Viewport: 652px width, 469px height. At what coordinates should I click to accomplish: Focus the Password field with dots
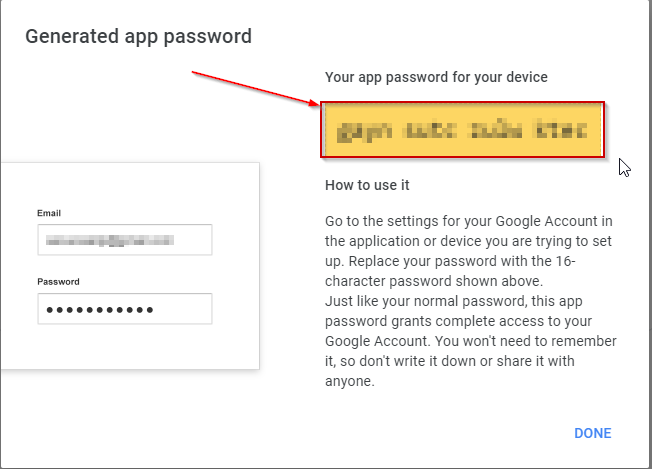(x=124, y=309)
